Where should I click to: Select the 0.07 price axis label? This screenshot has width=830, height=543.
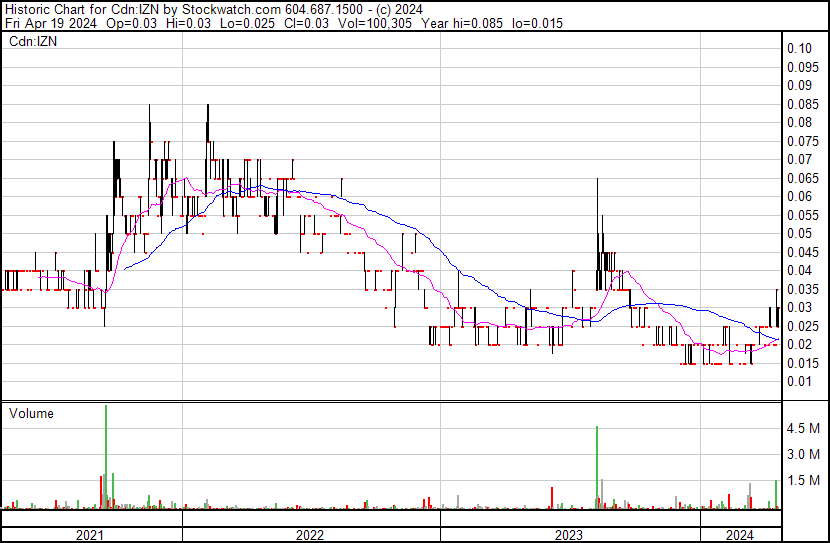pyautogui.click(x=799, y=159)
